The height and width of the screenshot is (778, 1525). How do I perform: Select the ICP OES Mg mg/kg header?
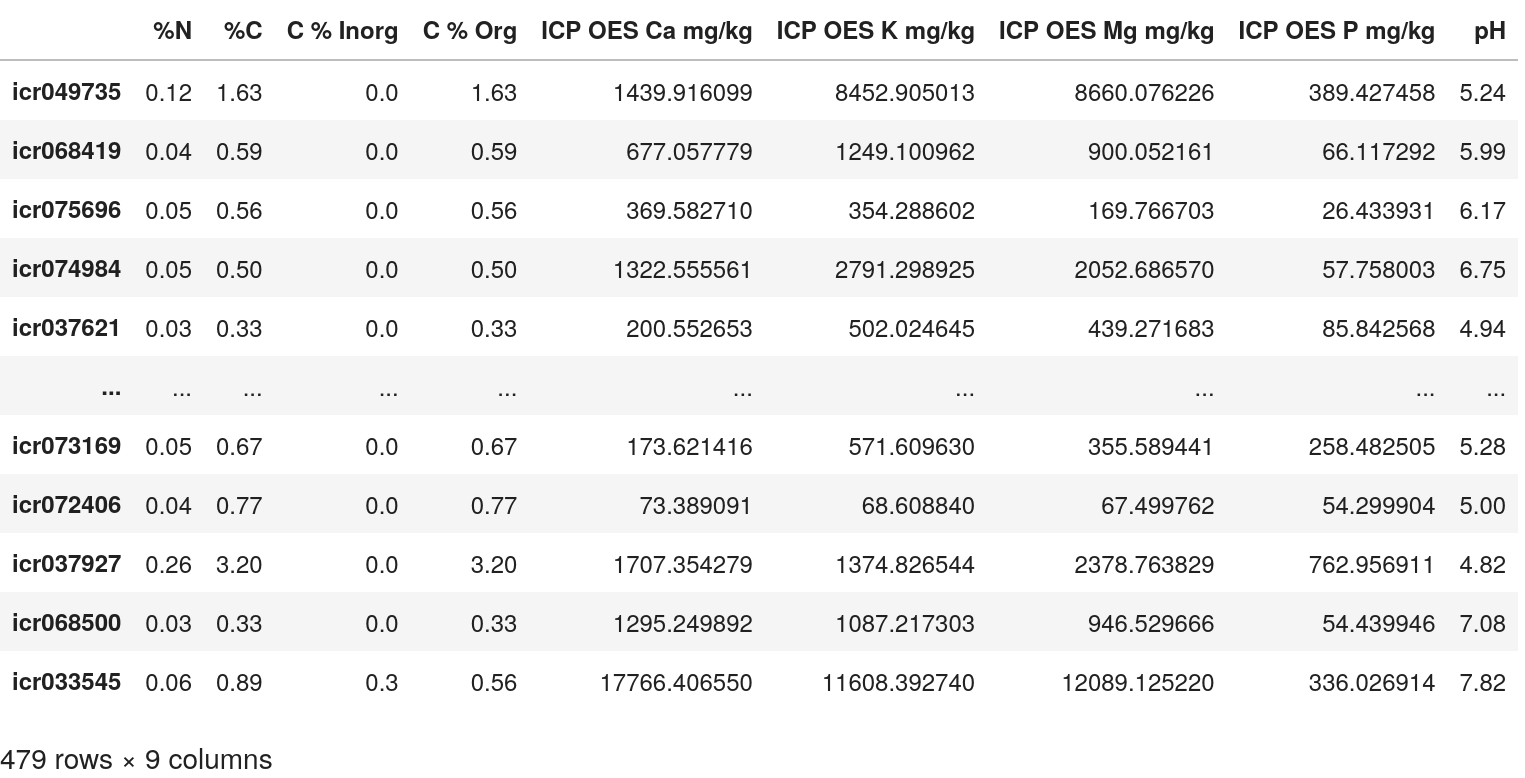coord(1105,31)
